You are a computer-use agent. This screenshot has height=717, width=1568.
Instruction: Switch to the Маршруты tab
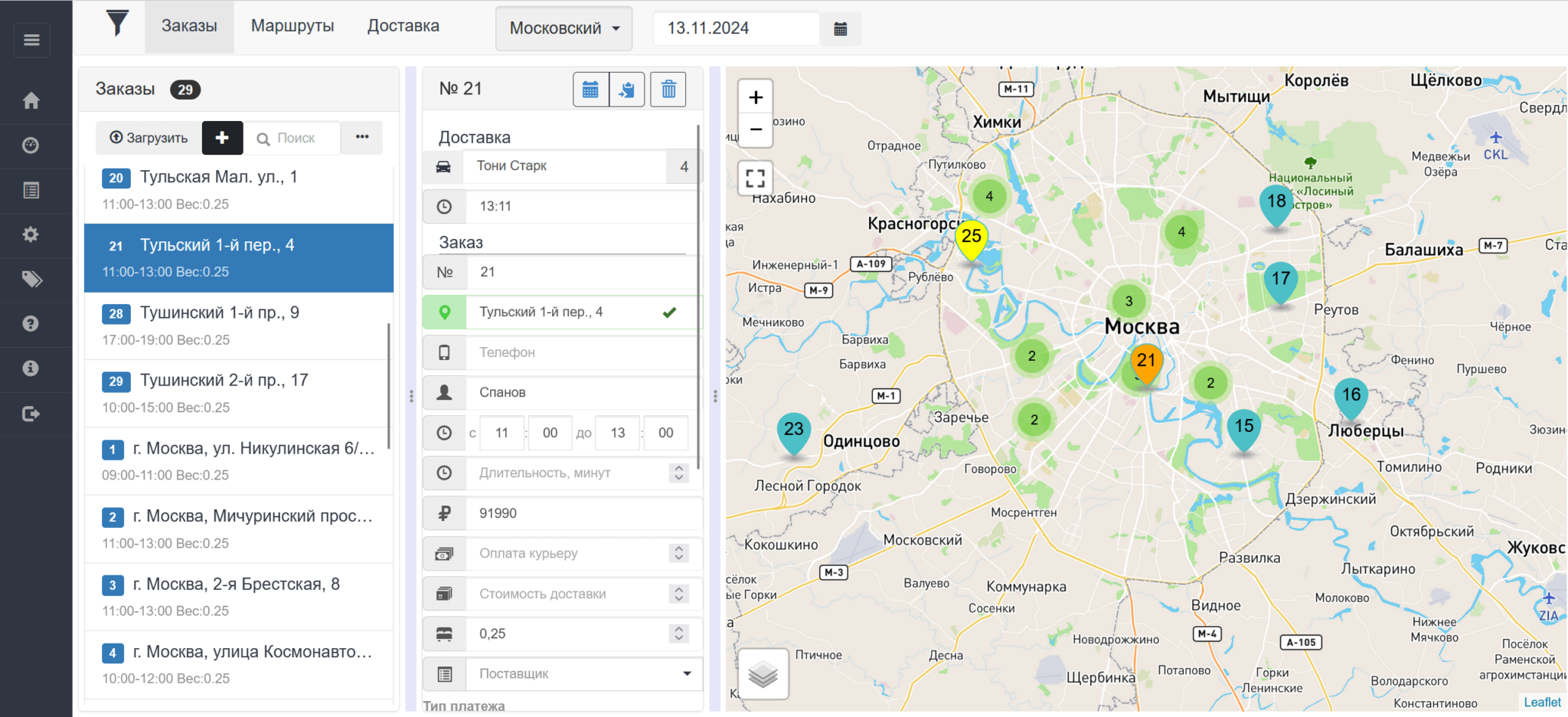click(x=292, y=26)
